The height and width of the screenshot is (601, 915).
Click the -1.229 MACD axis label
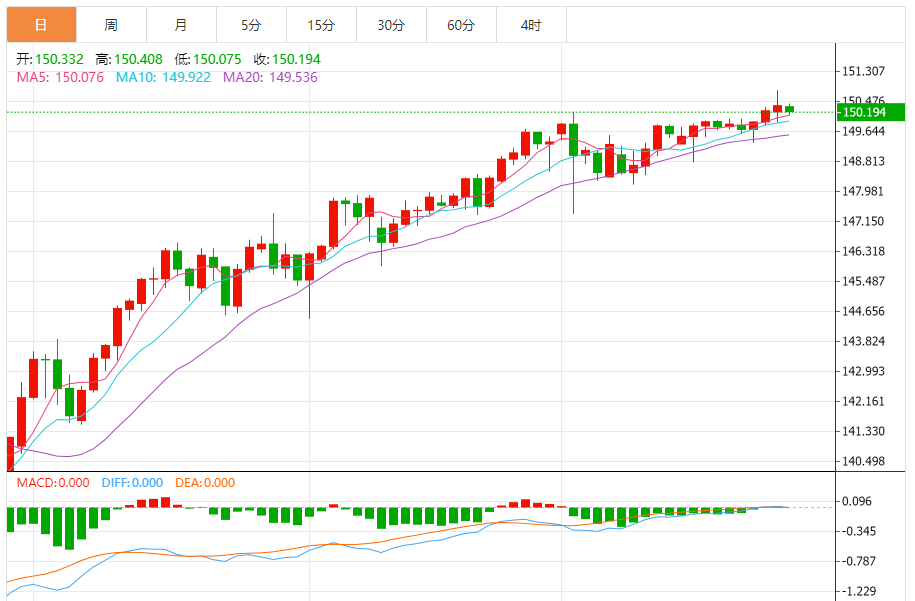[859, 592]
